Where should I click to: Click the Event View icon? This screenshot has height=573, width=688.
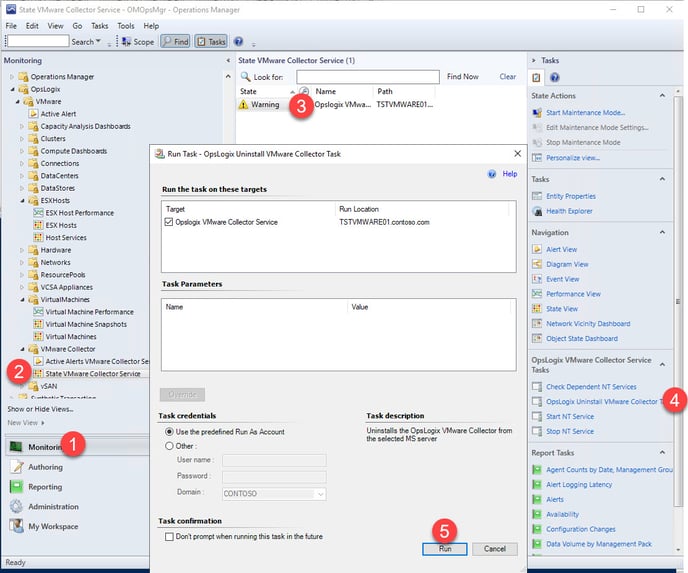click(537, 279)
